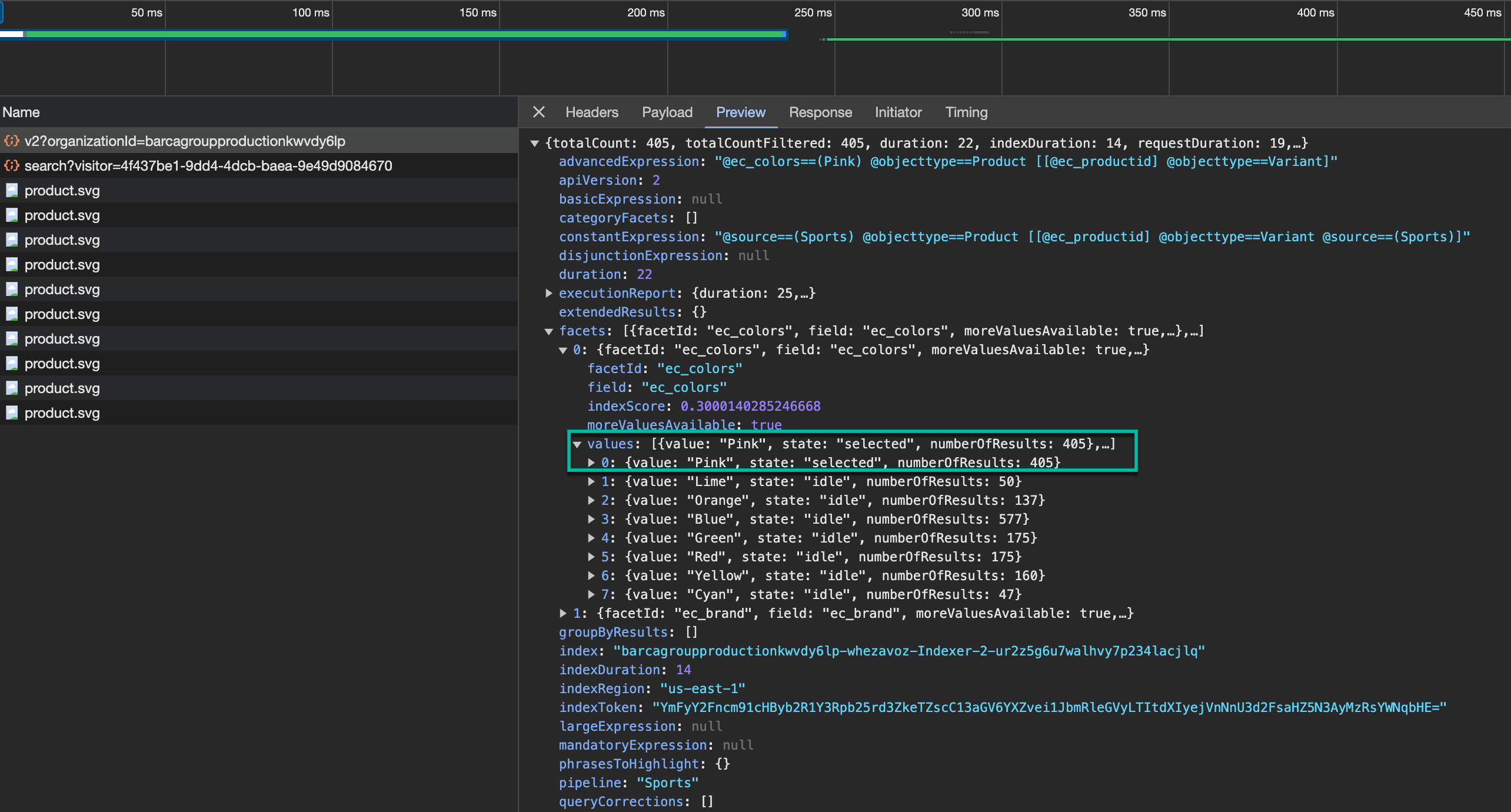
Task: Expand the Orange value entry
Action: point(591,500)
